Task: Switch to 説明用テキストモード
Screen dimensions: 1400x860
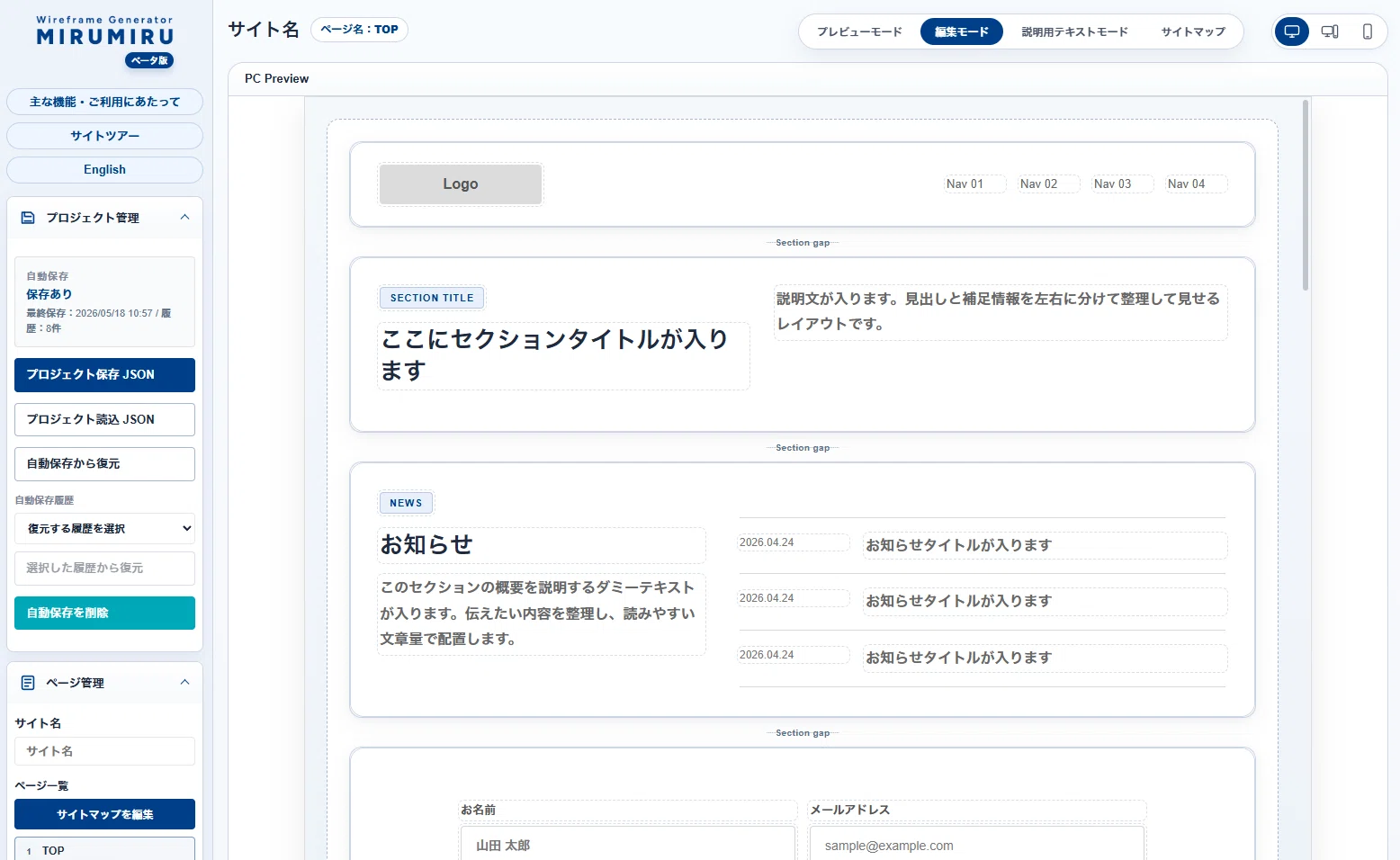Action: [1074, 31]
